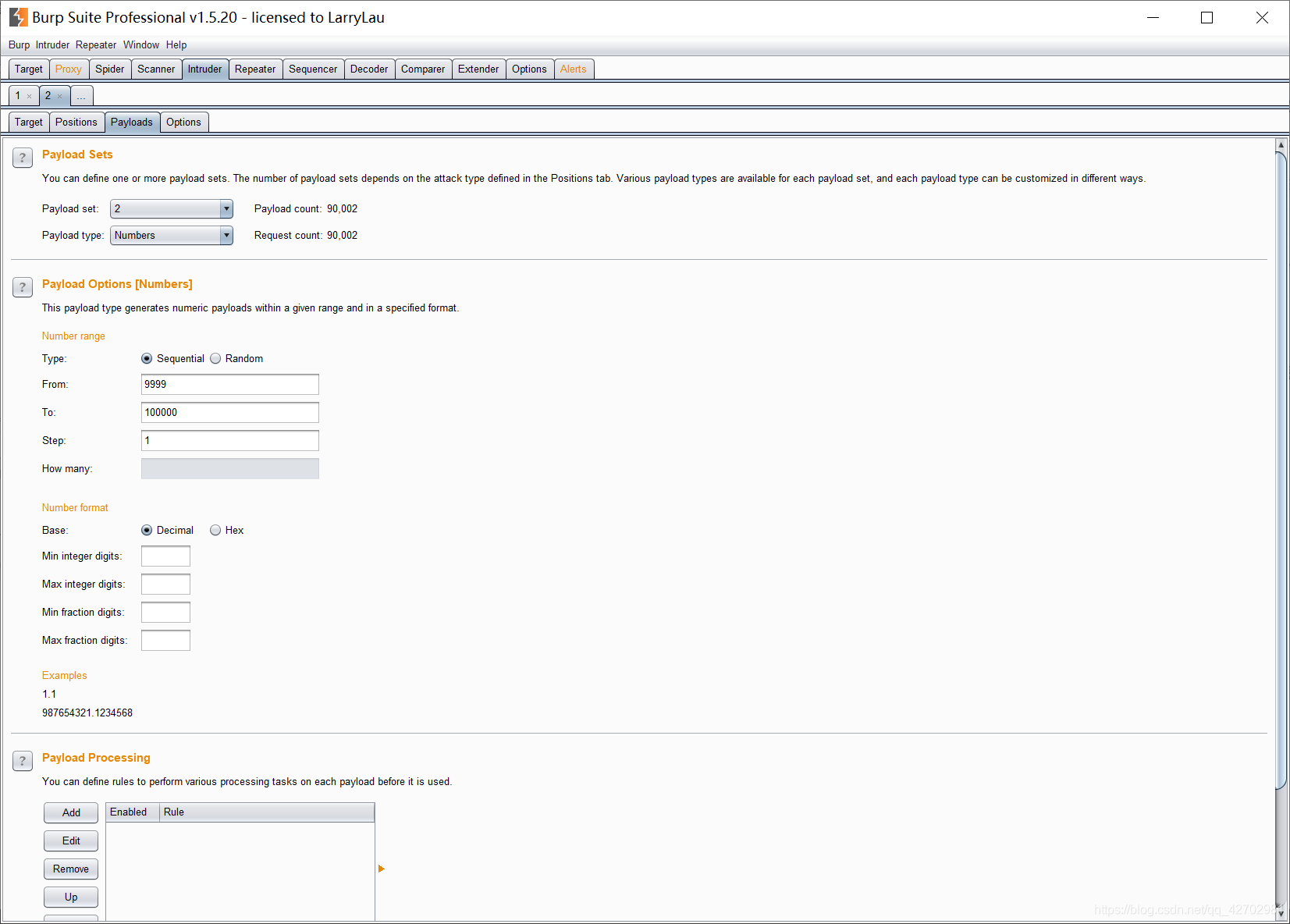Open Intruder Target sub-tab
Viewport: 1290px width, 924px height.
point(29,123)
